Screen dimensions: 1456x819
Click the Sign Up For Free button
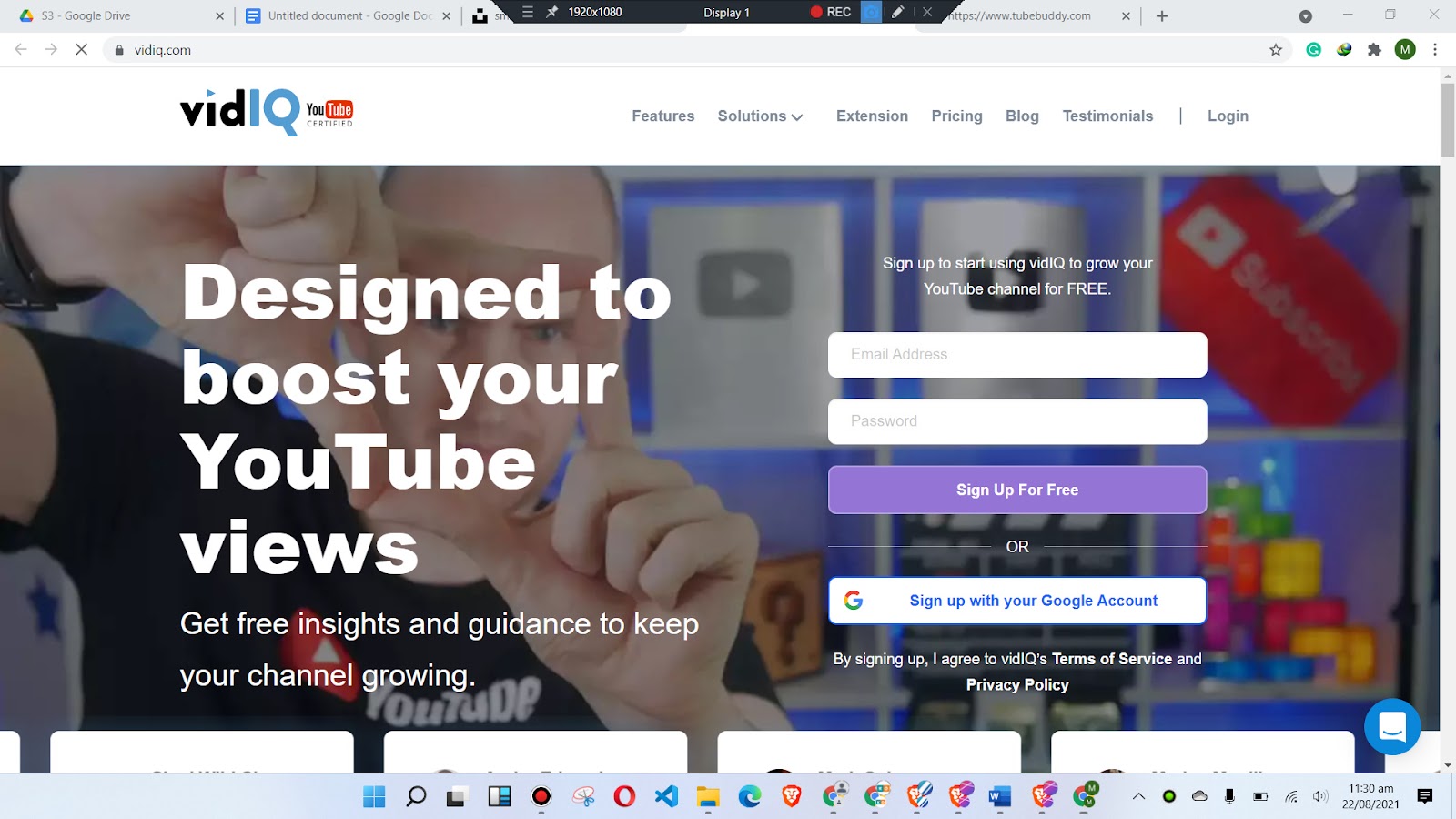1017,490
